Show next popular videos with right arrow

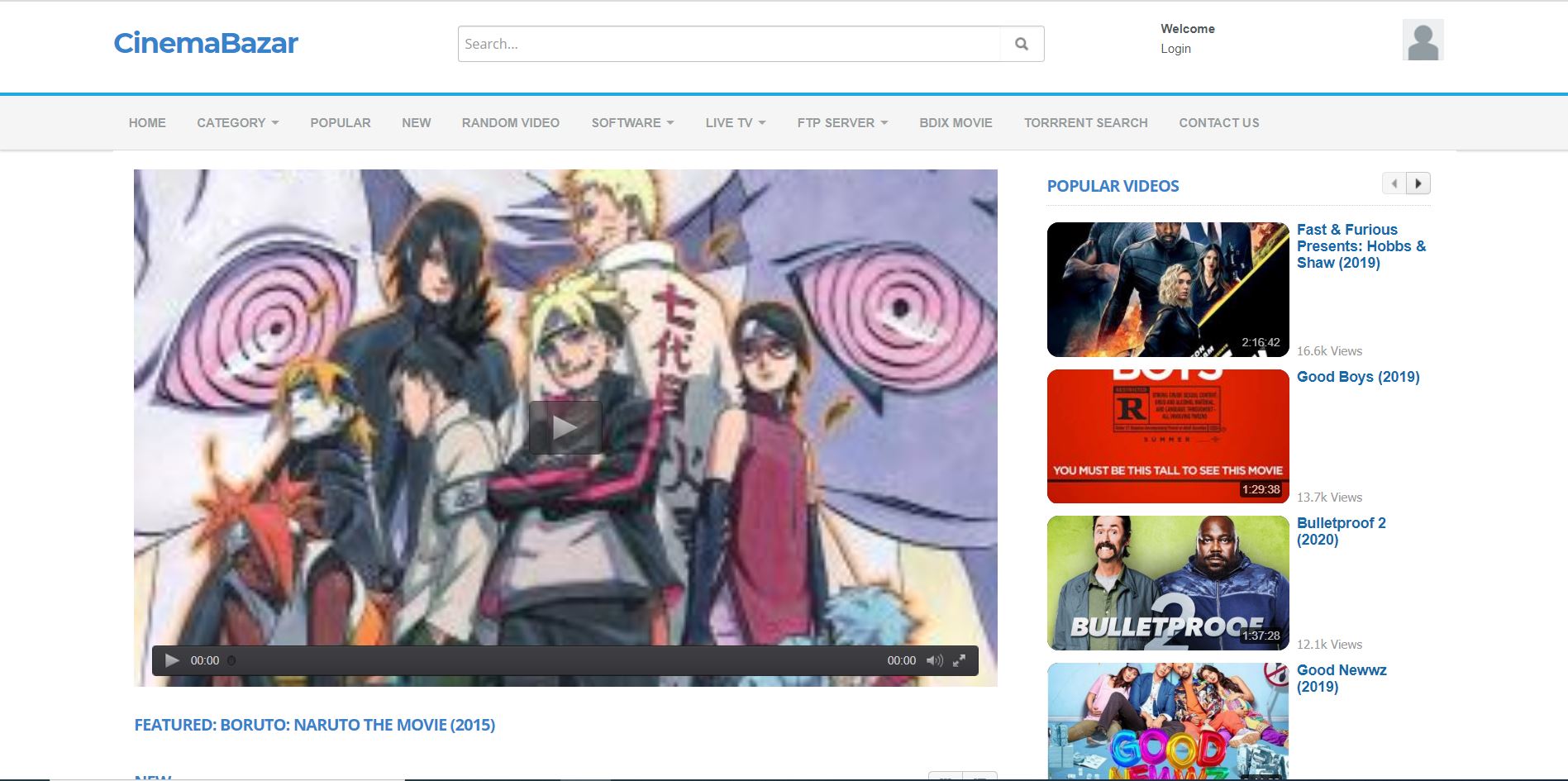pyautogui.click(x=1418, y=183)
